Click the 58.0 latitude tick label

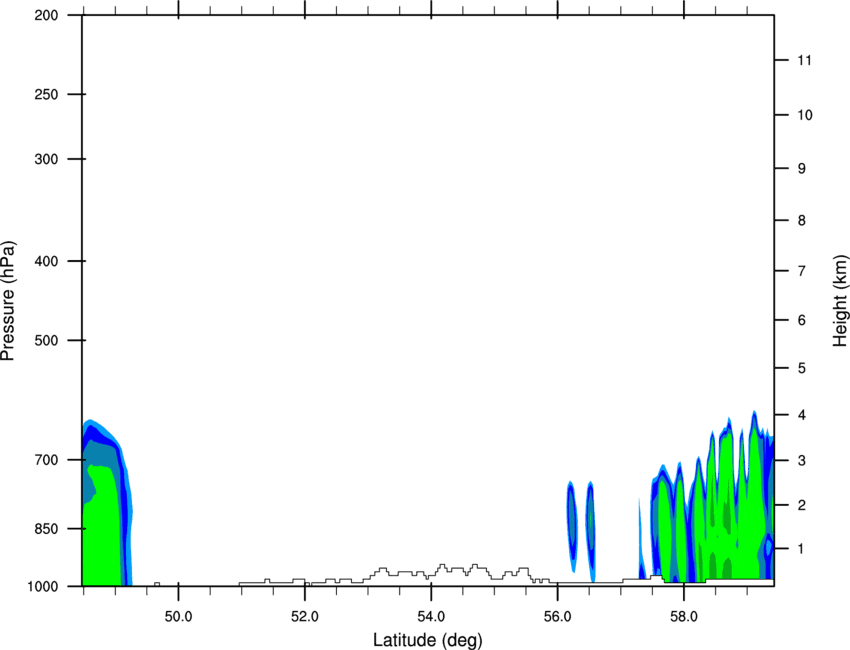pyautogui.click(x=684, y=617)
